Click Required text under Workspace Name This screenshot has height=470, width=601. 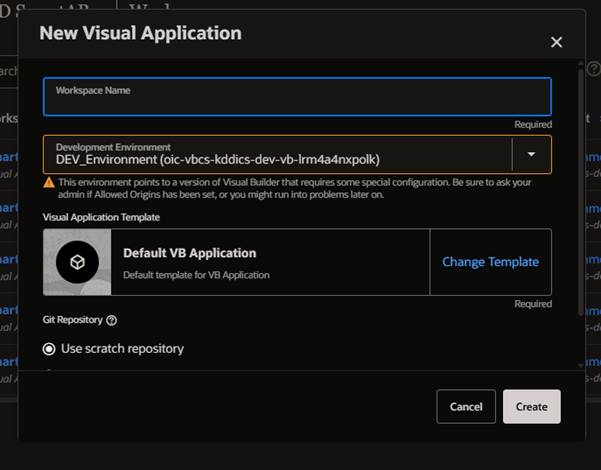click(533, 125)
